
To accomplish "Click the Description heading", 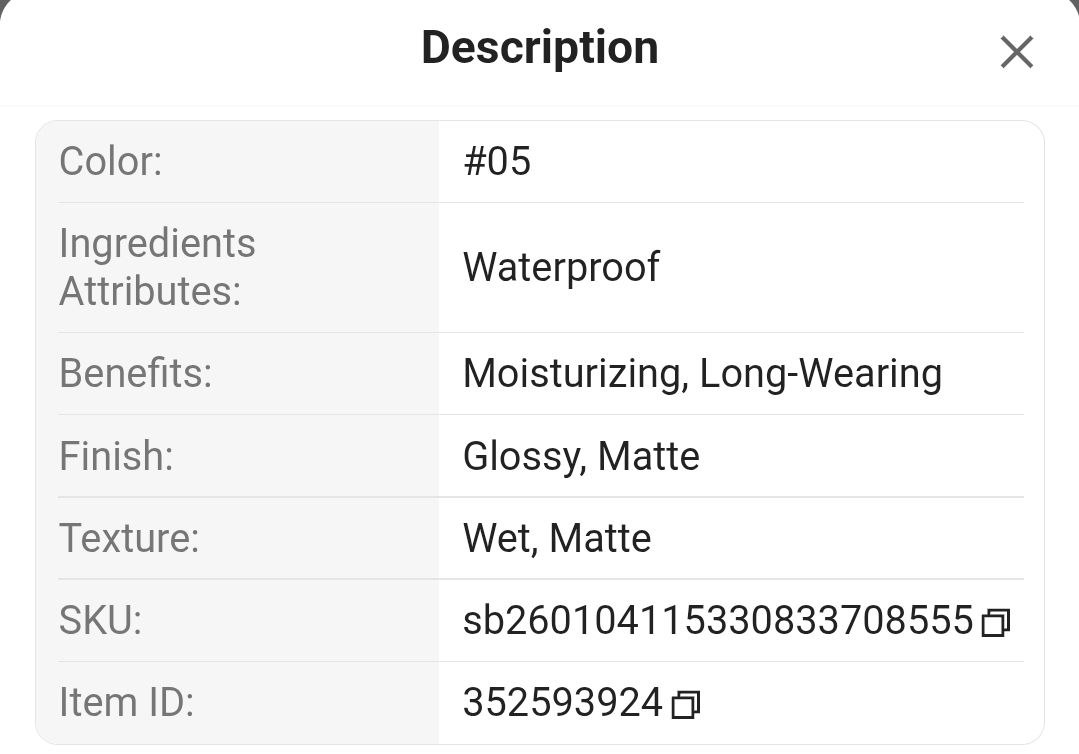I will 539,48.
